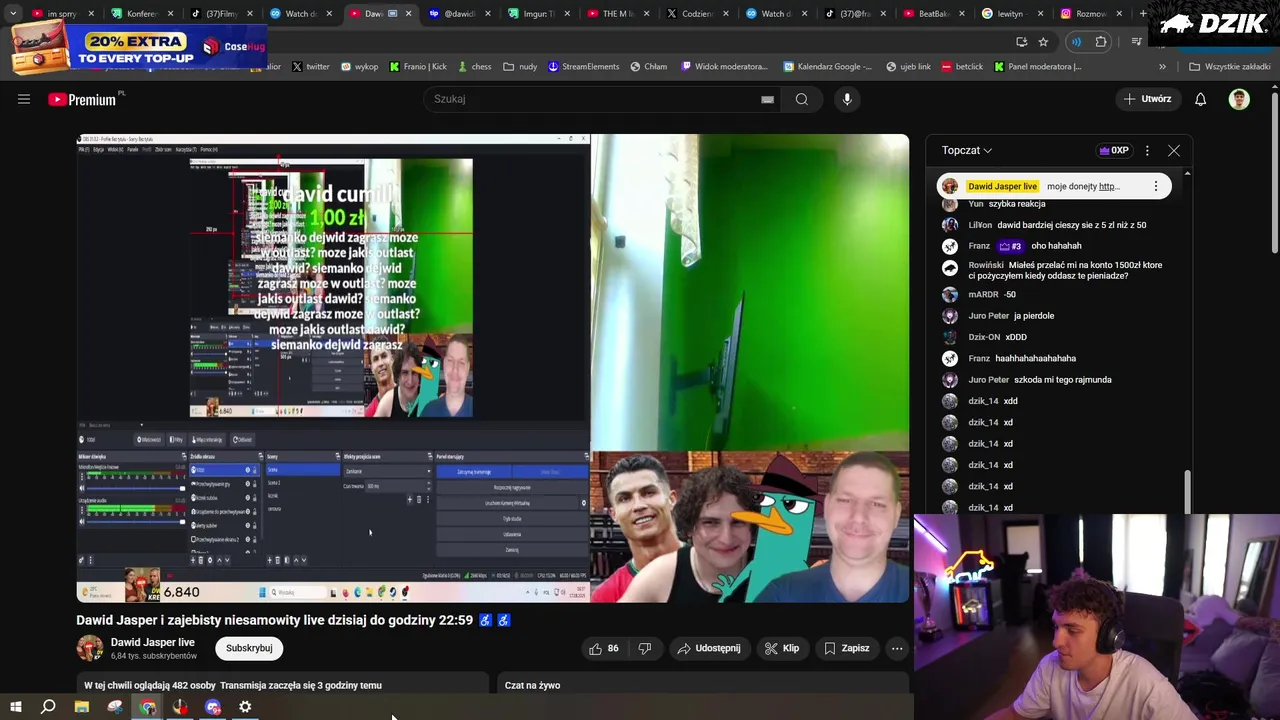Open Windows Start menu
Viewport: 1280px width, 720px height.
pos(16,707)
